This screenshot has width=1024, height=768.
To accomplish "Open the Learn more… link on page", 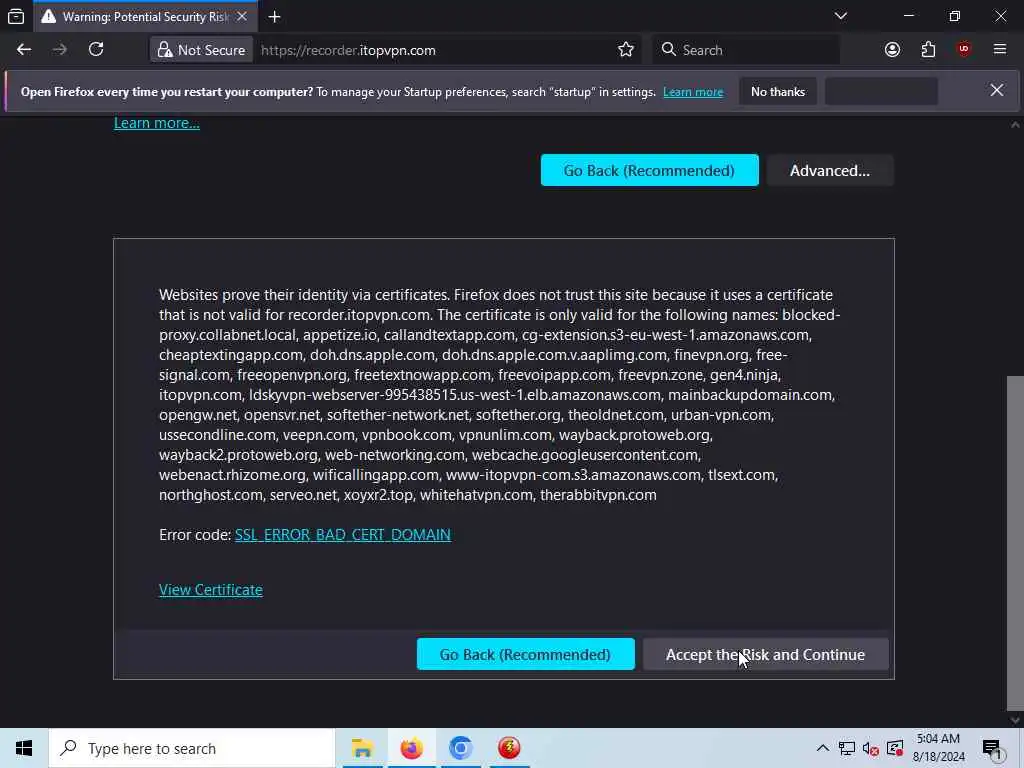I will pyautogui.click(x=157, y=123).
